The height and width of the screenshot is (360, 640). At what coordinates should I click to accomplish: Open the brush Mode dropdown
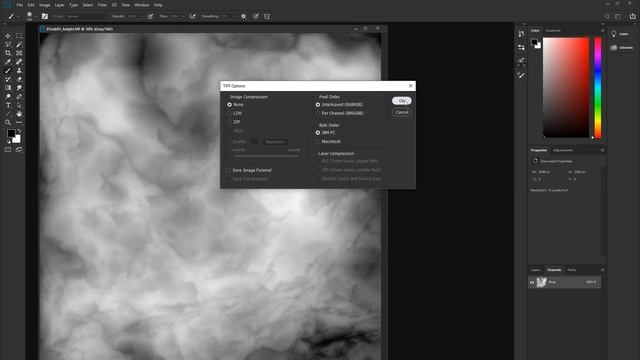tap(85, 16)
